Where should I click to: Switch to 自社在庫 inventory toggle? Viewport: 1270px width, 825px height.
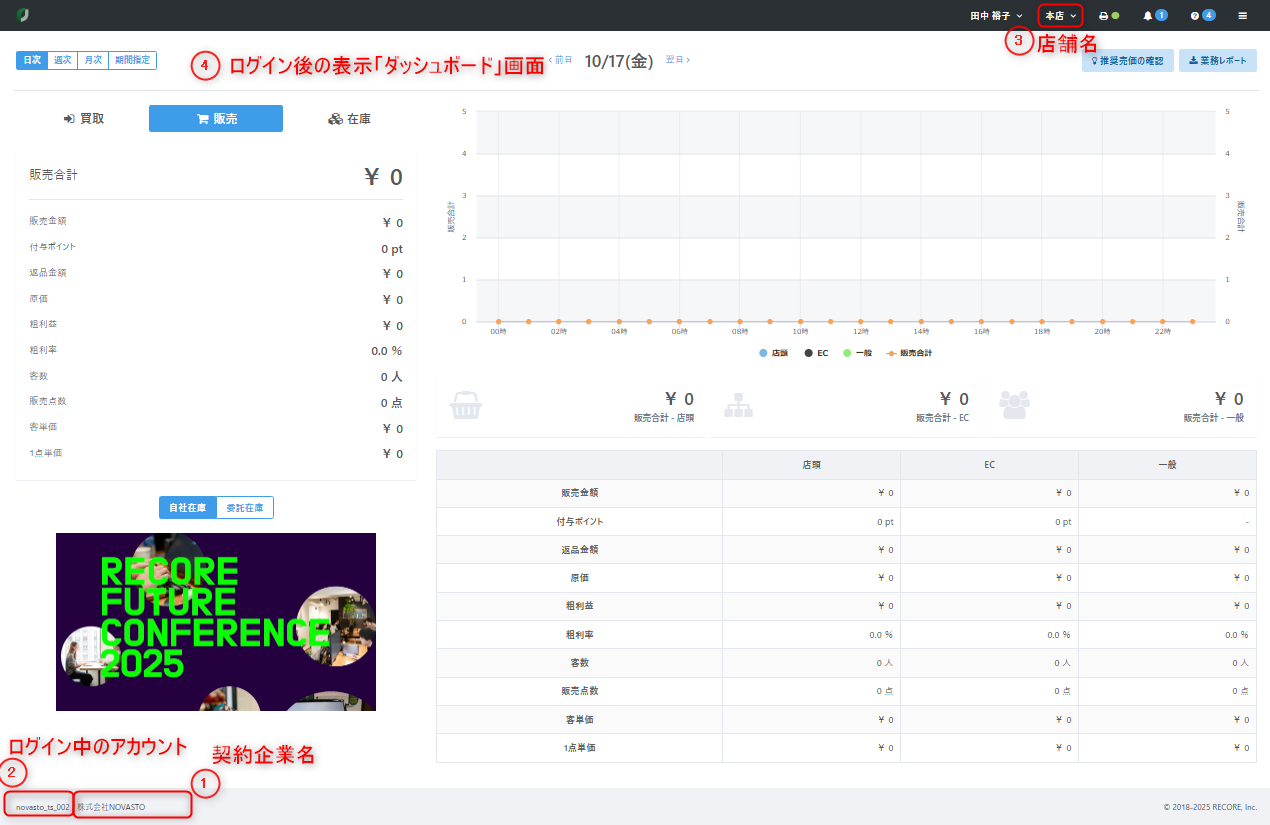pyautogui.click(x=187, y=508)
